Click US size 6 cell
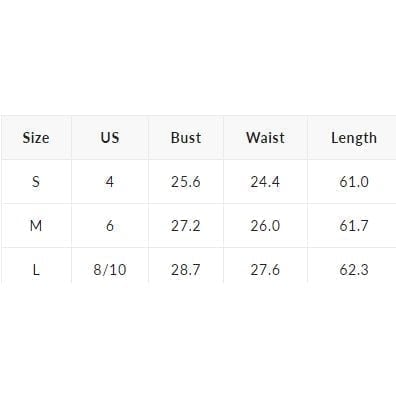 [x=110, y=226]
